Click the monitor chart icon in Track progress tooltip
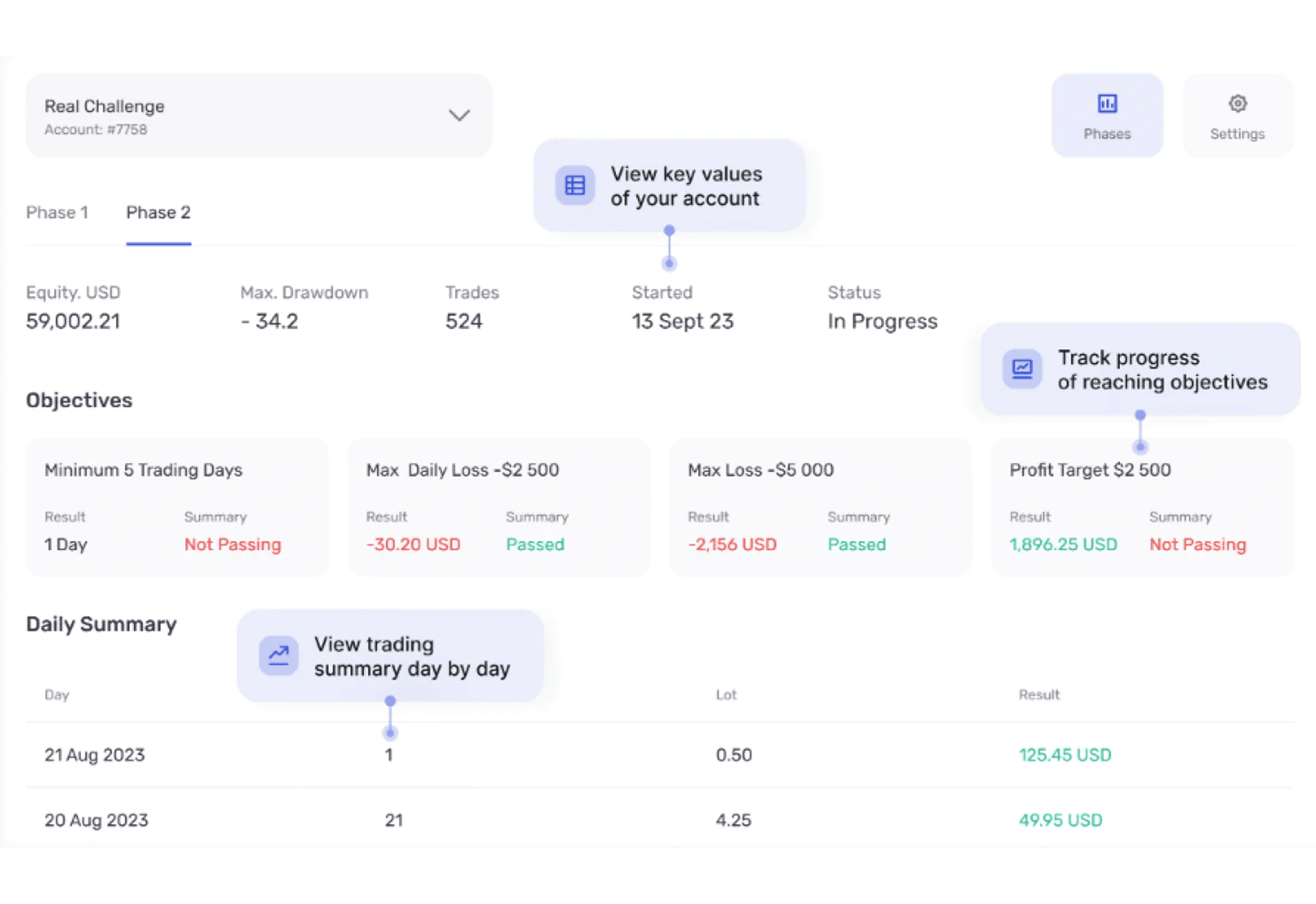The image size is (1316, 904). click(x=1022, y=369)
